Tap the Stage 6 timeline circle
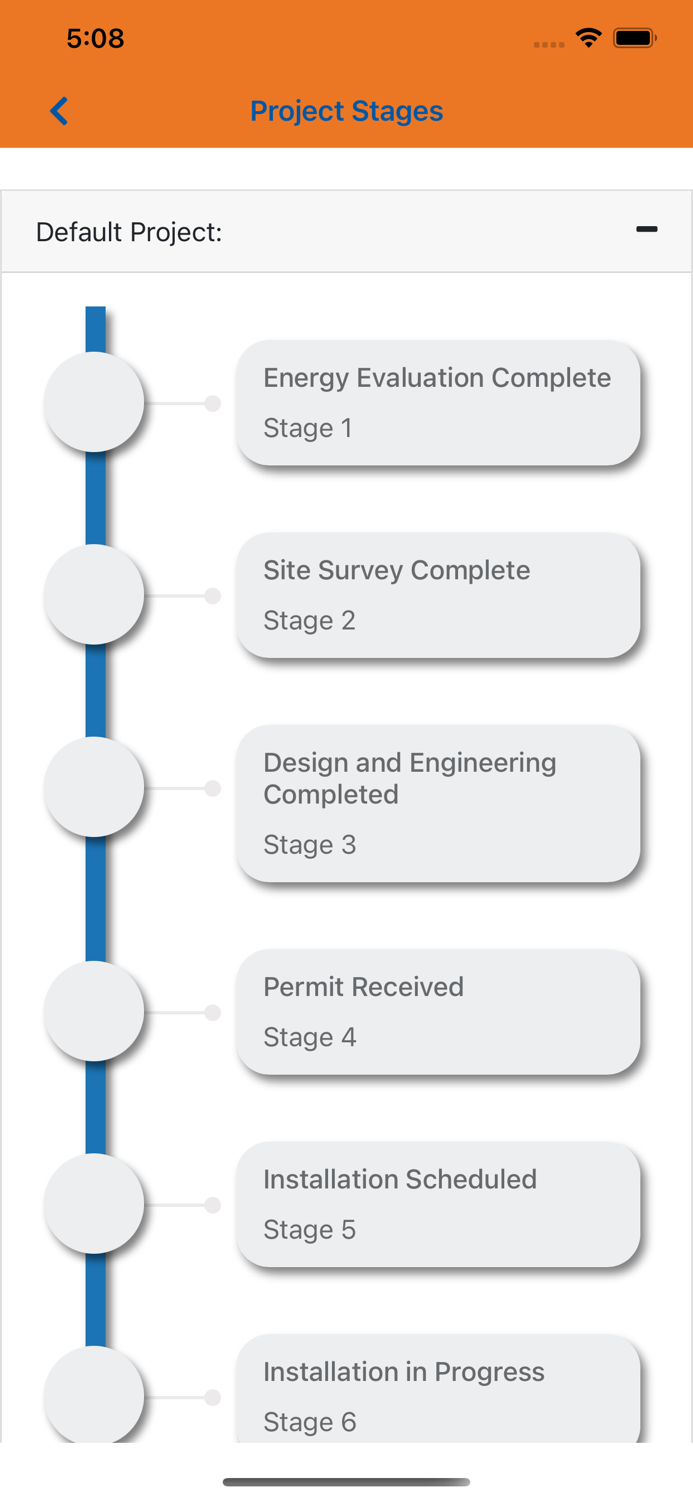 coord(94,1395)
